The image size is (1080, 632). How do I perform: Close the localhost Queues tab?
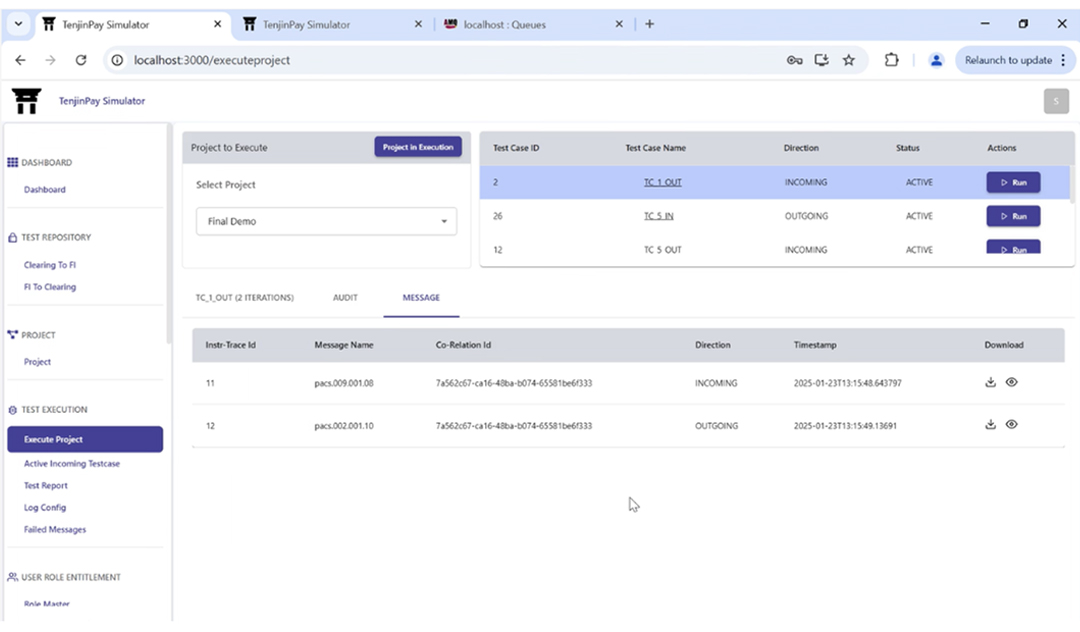coord(619,24)
